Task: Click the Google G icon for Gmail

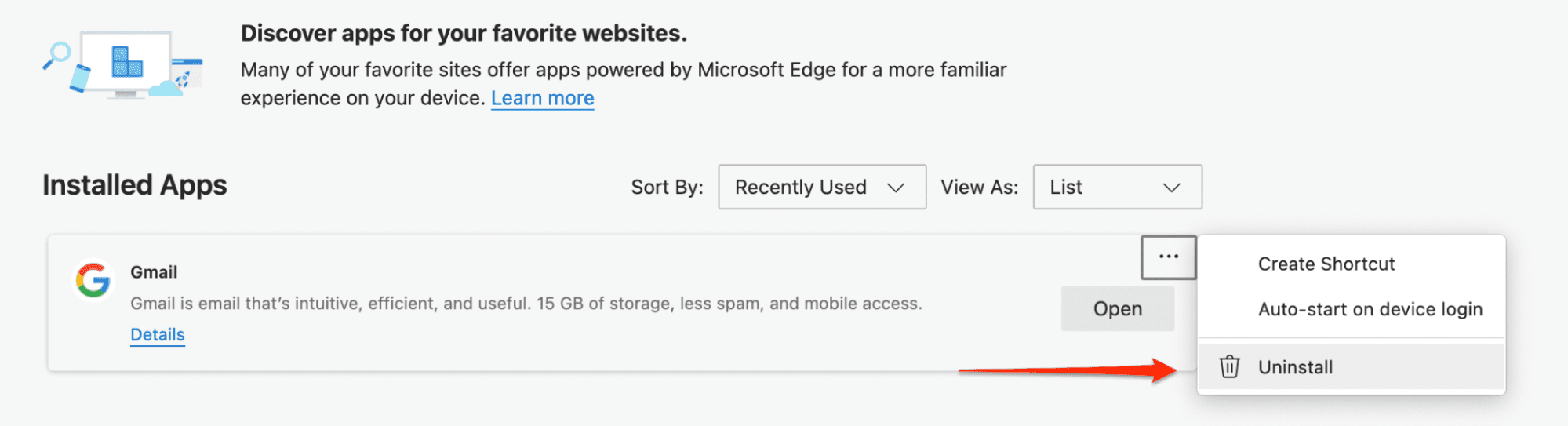Action: 93,280
